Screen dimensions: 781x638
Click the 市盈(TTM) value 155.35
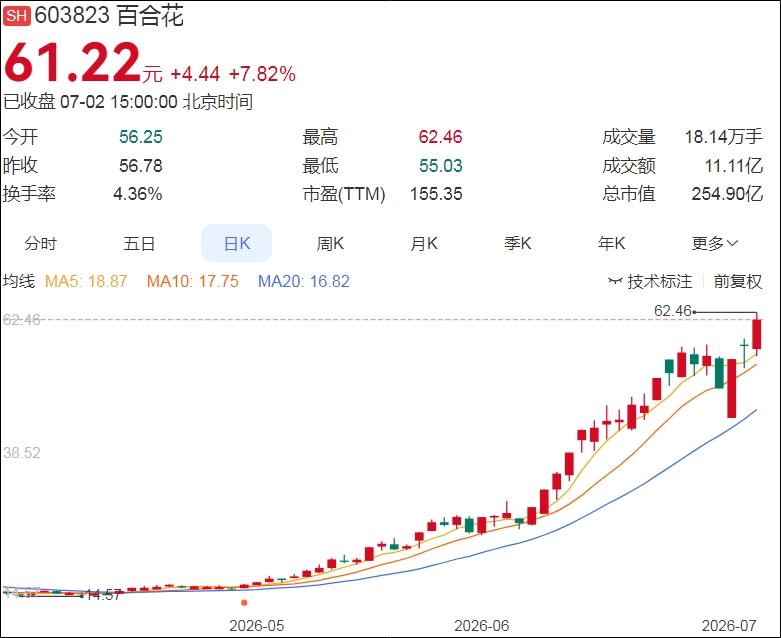coord(436,194)
